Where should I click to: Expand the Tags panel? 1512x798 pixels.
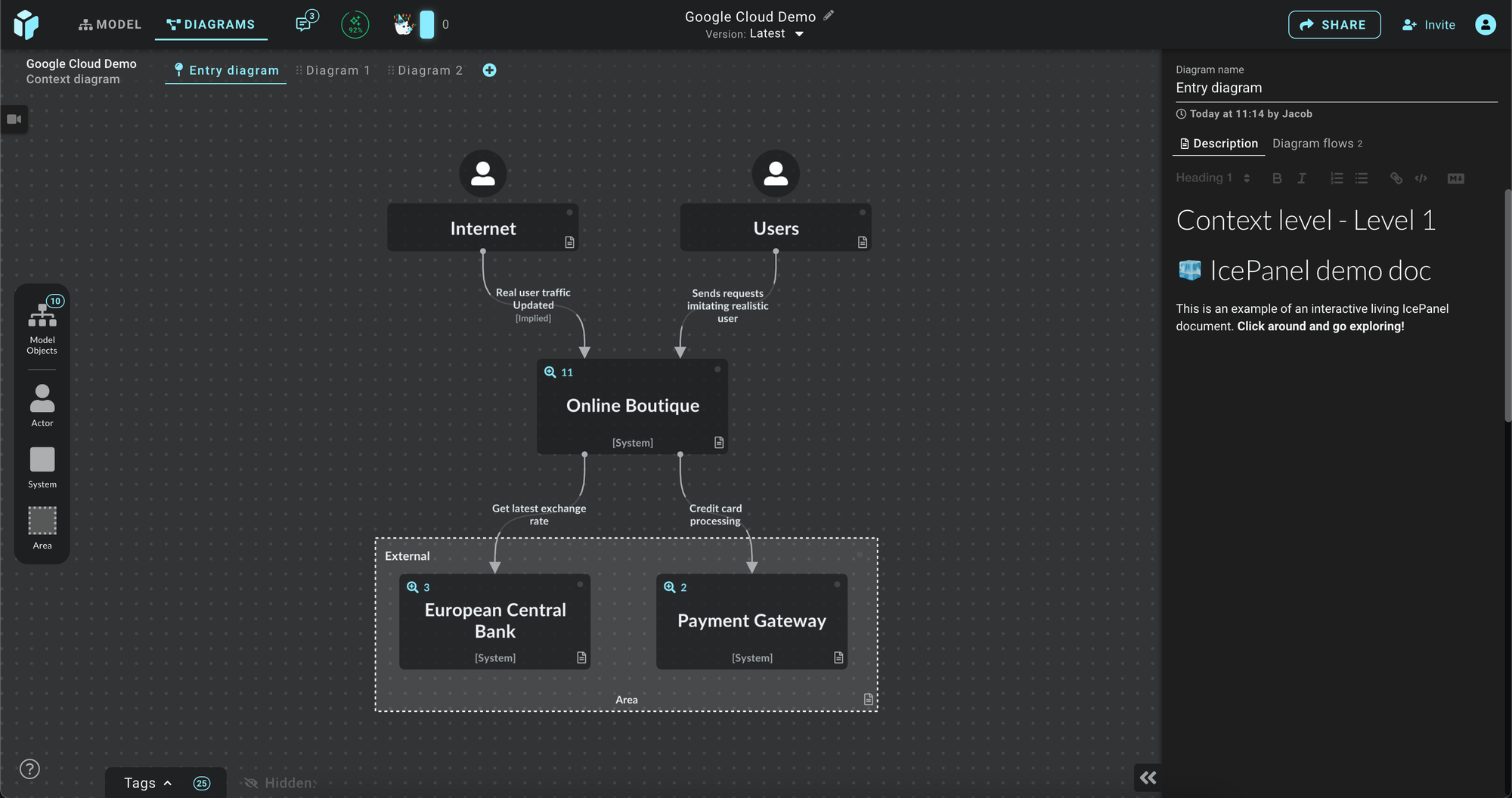(148, 783)
